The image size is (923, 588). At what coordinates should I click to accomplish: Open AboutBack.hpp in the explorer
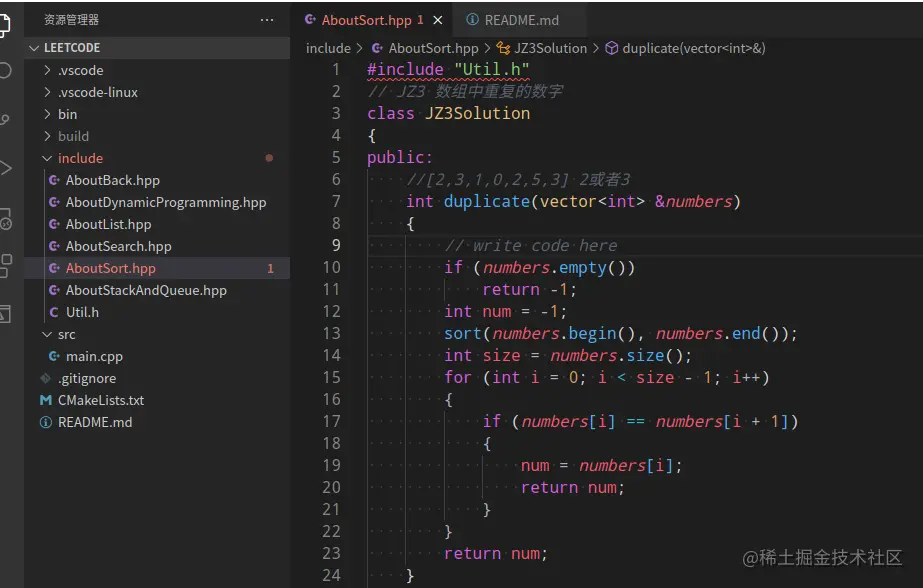coord(157,180)
